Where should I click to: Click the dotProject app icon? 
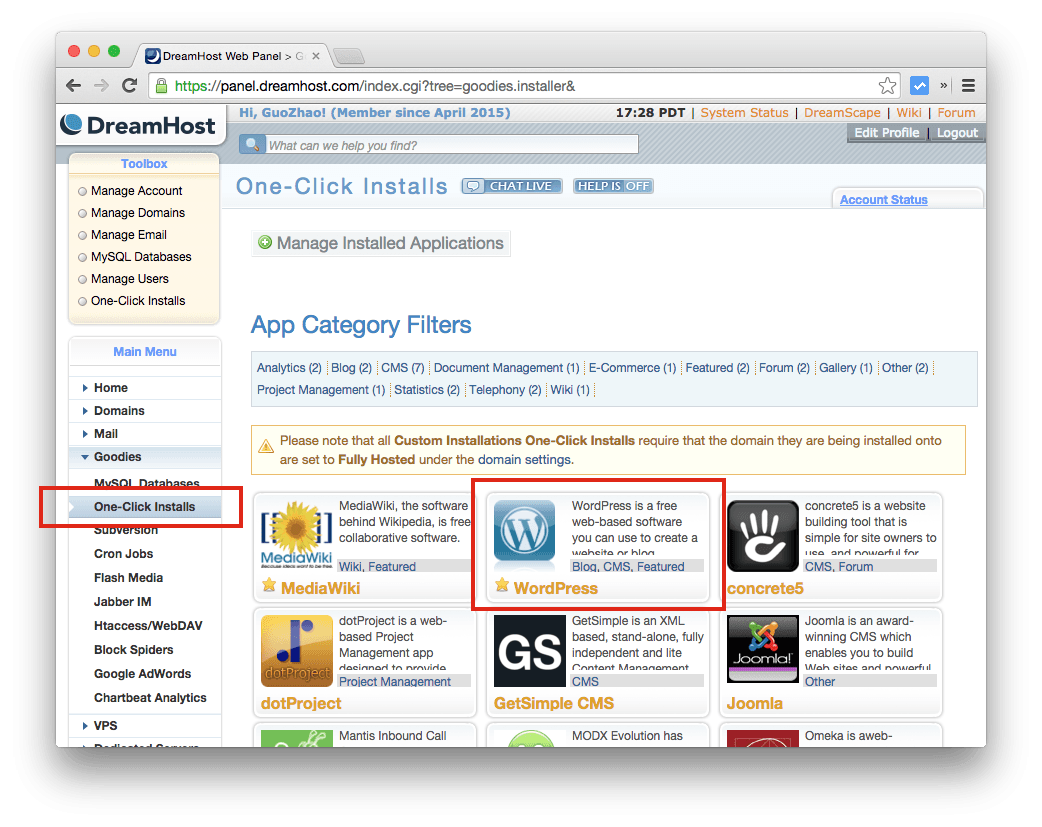pyautogui.click(x=297, y=651)
